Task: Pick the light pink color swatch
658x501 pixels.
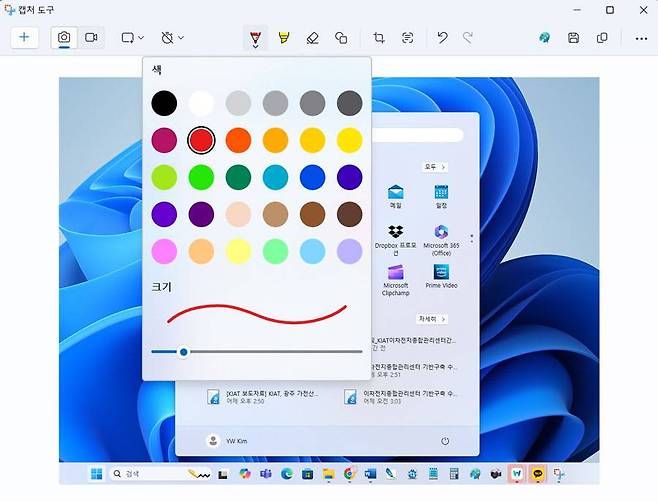Action: pyautogui.click(x=164, y=251)
